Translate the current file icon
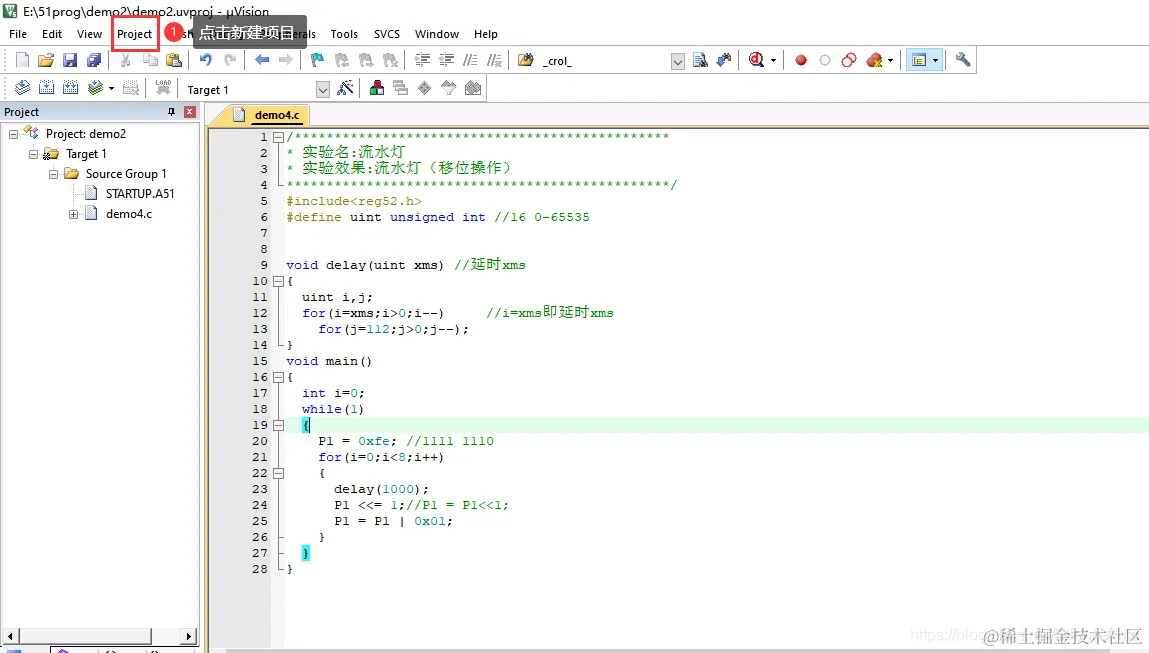 (22, 89)
